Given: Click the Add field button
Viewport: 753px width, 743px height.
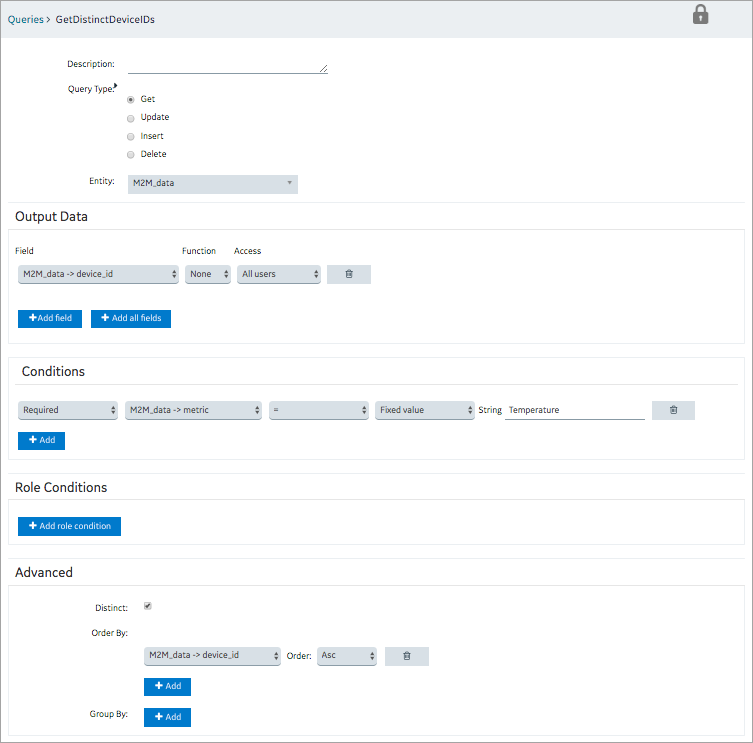Looking at the screenshot, I should [x=50, y=318].
